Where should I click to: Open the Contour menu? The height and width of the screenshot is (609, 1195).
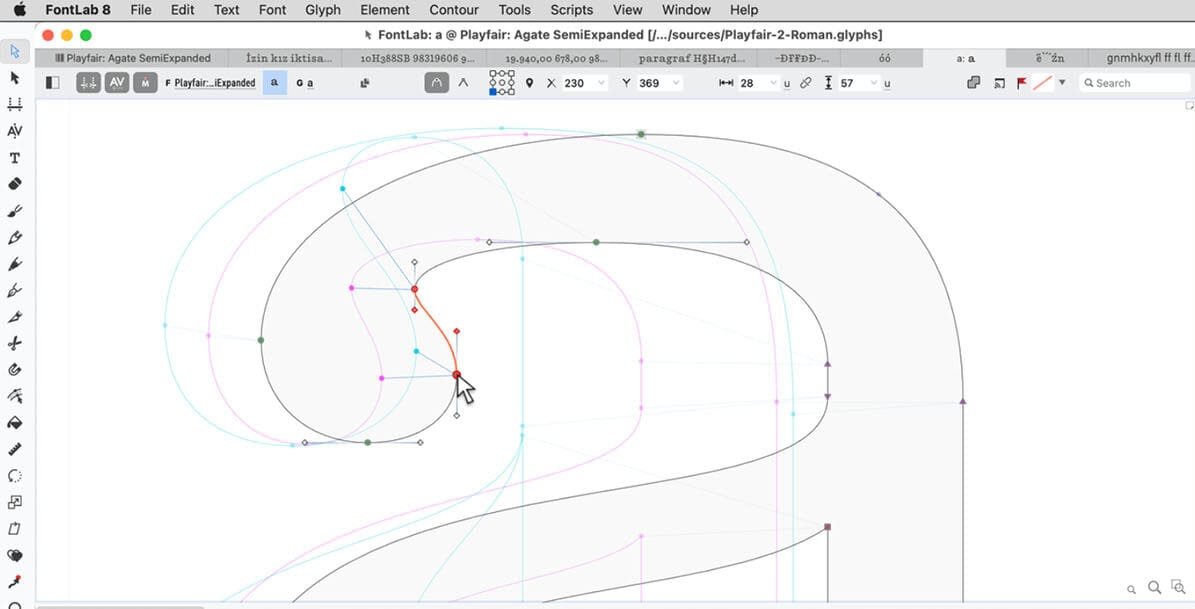click(453, 10)
